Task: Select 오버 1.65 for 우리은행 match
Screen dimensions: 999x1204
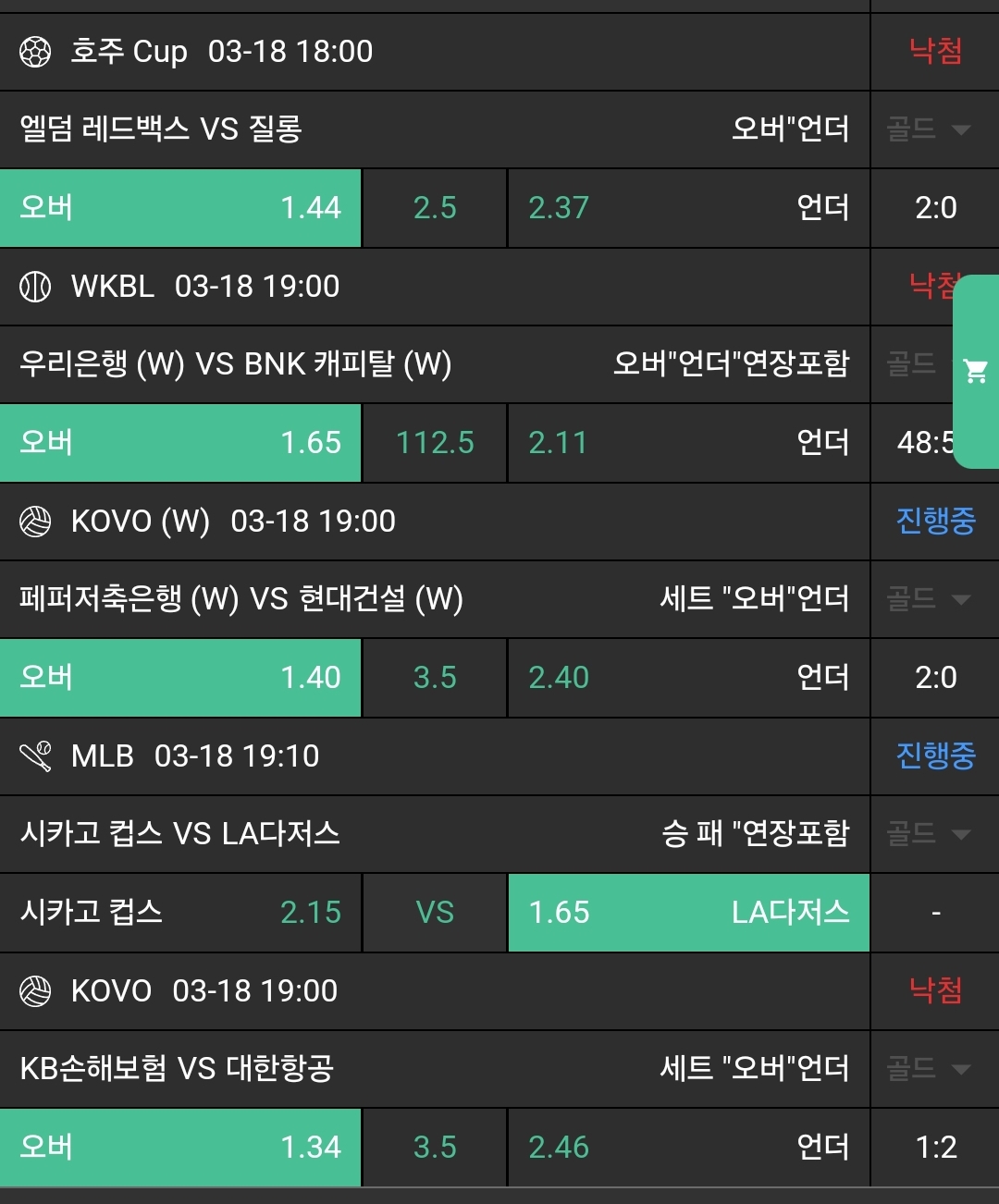Action: 180,443
